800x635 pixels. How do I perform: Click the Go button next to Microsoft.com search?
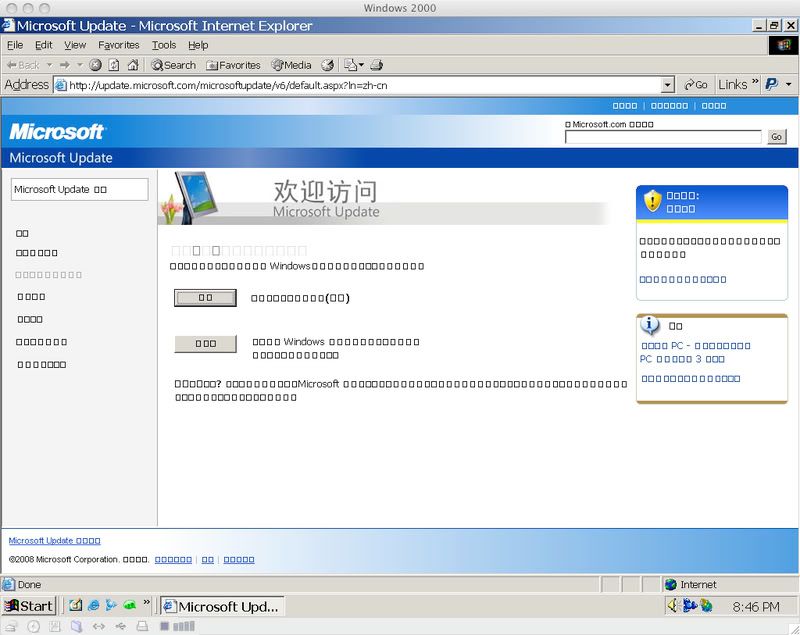click(777, 137)
